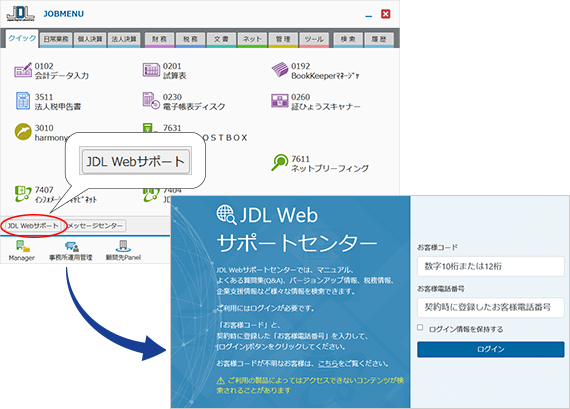Follow the こちら link

(x=328, y=363)
